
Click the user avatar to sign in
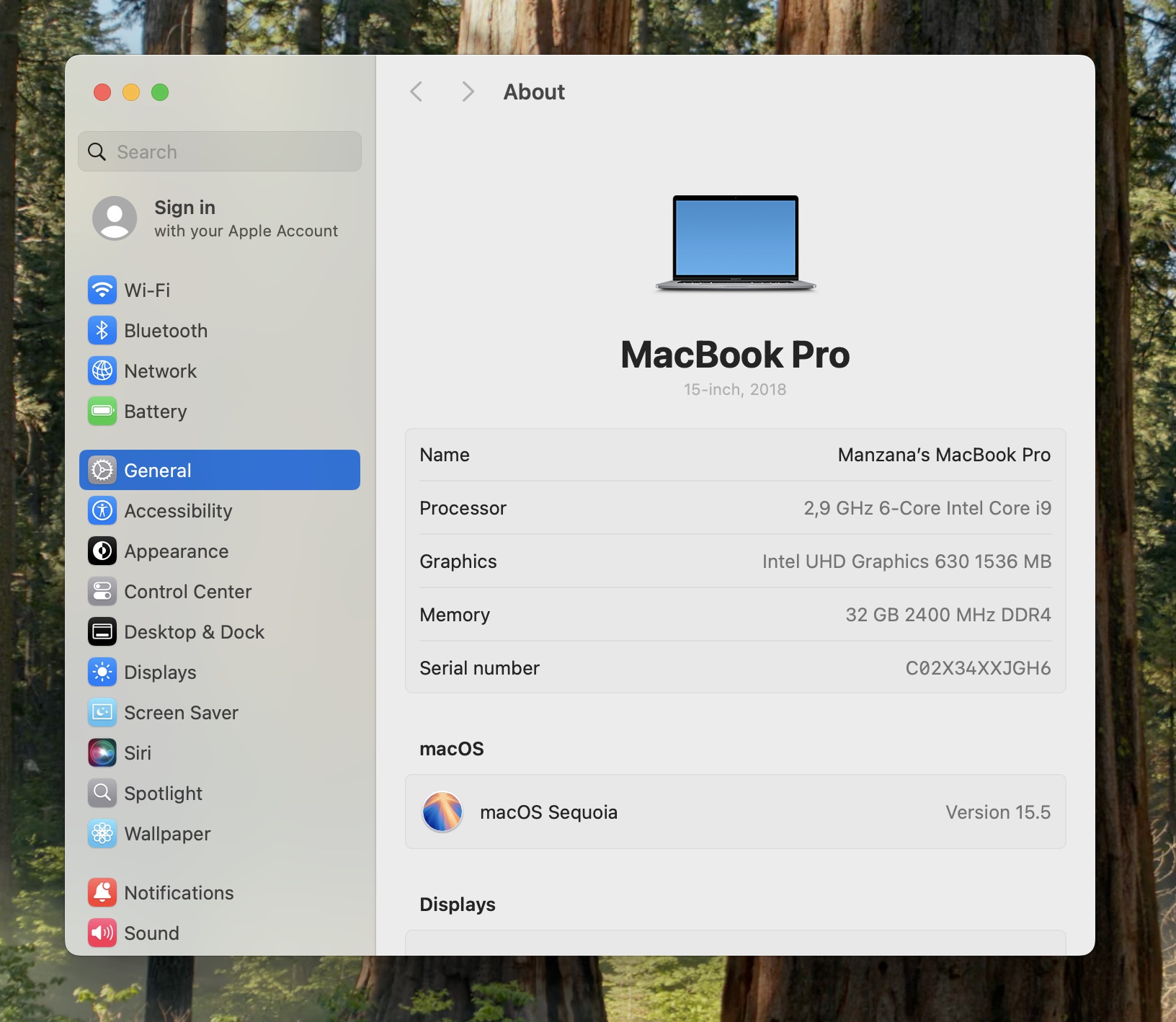pos(115,218)
